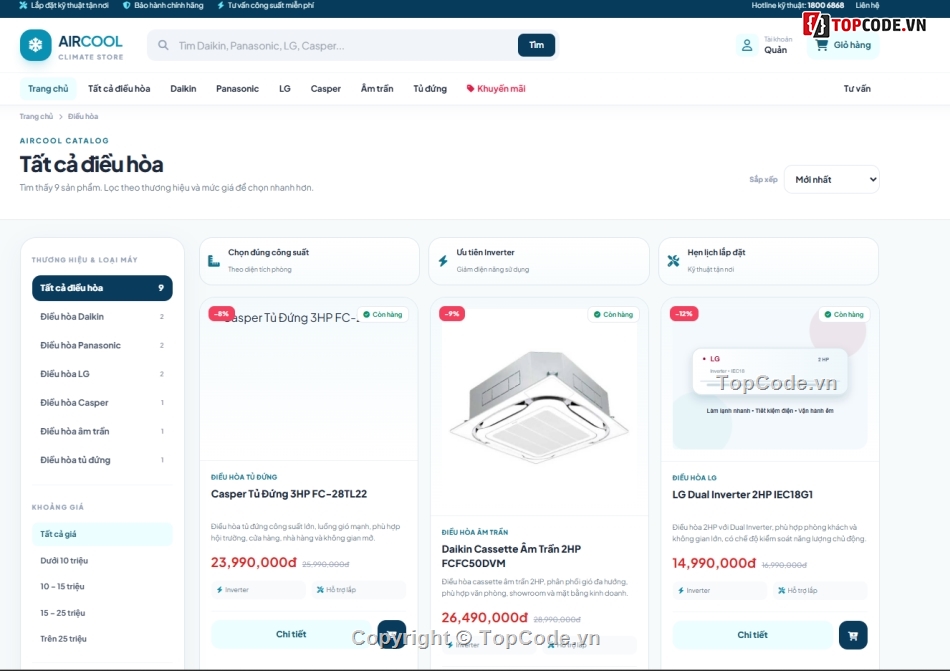Click the lightning icon beside Ưu tiên Inverter
This screenshot has width=950, height=671.
click(x=443, y=261)
